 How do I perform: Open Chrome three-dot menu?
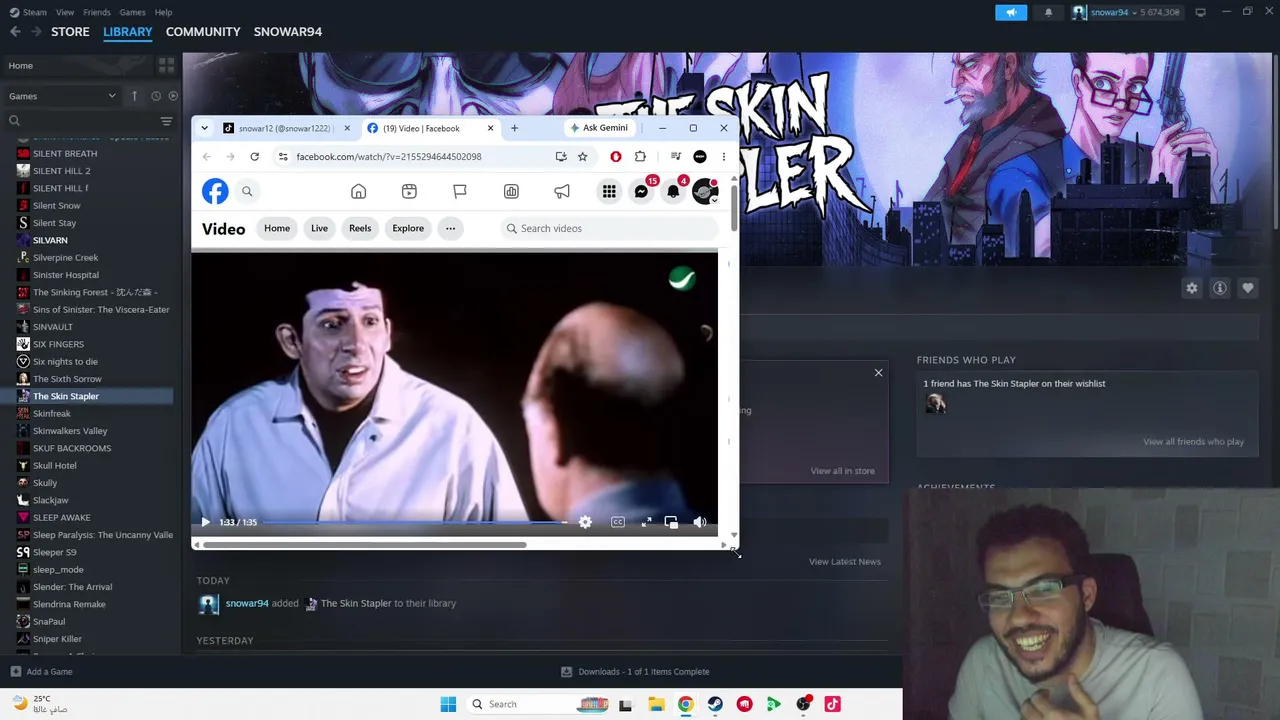pyautogui.click(x=724, y=156)
